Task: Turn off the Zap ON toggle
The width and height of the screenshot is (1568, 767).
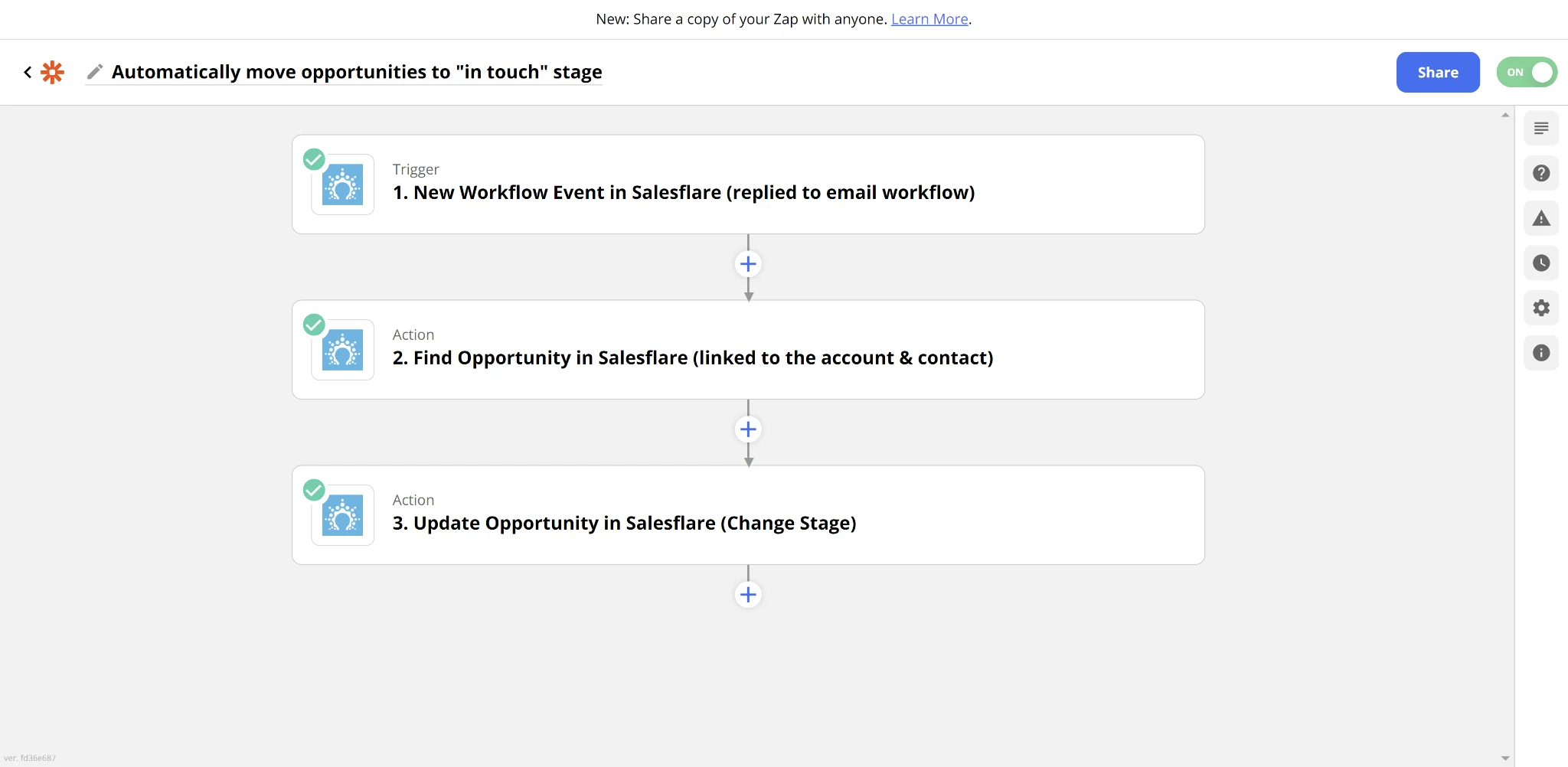Action: click(1527, 72)
